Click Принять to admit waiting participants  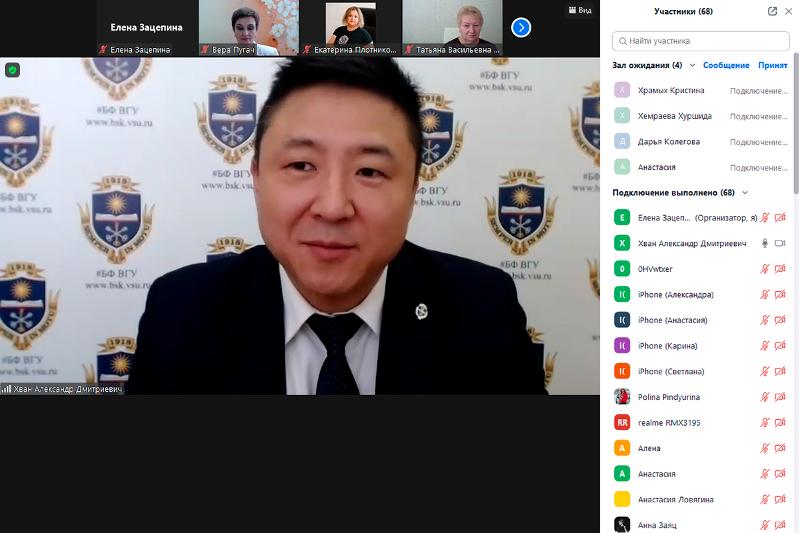(772, 65)
